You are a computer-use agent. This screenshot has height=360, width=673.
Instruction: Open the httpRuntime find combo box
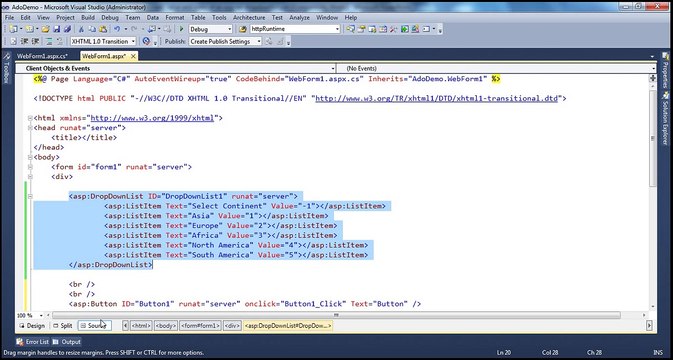coord(337,29)
